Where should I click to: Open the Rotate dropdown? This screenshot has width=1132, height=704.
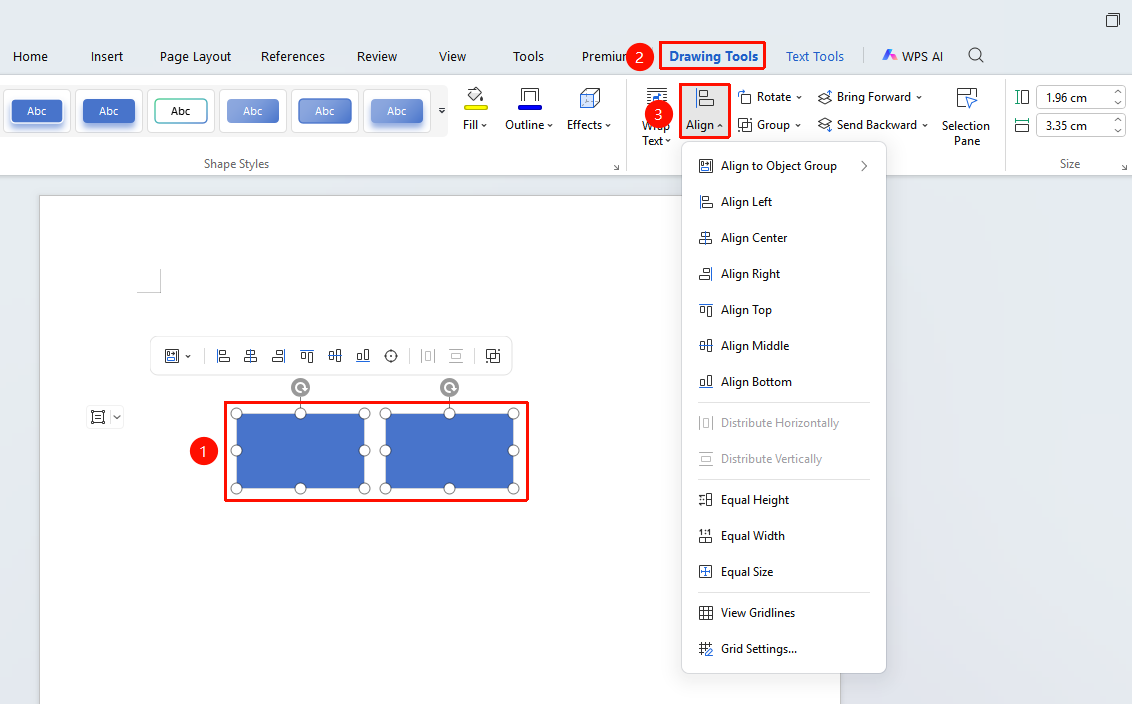pyautogui.click(x=770, y=97)
